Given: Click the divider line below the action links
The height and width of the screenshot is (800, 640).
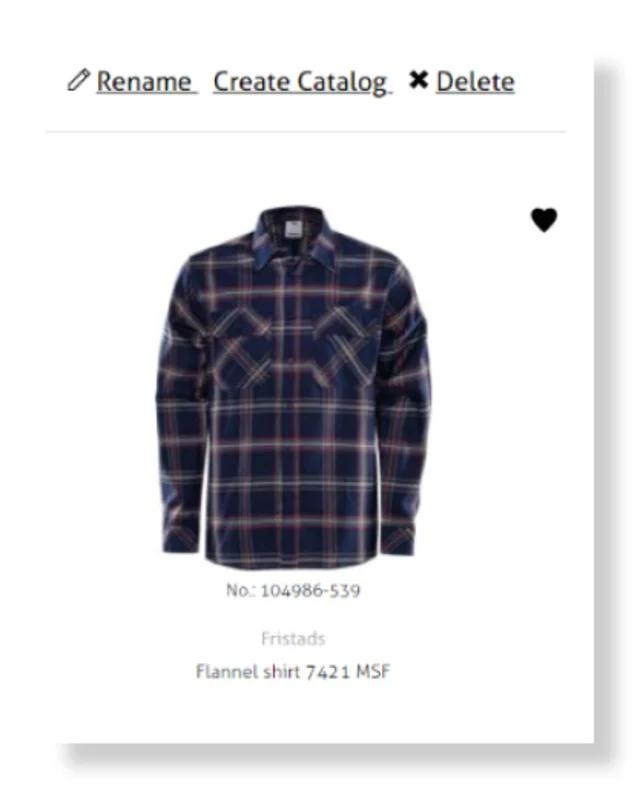Looking at the screenshot, I should (x=306, y=132).
